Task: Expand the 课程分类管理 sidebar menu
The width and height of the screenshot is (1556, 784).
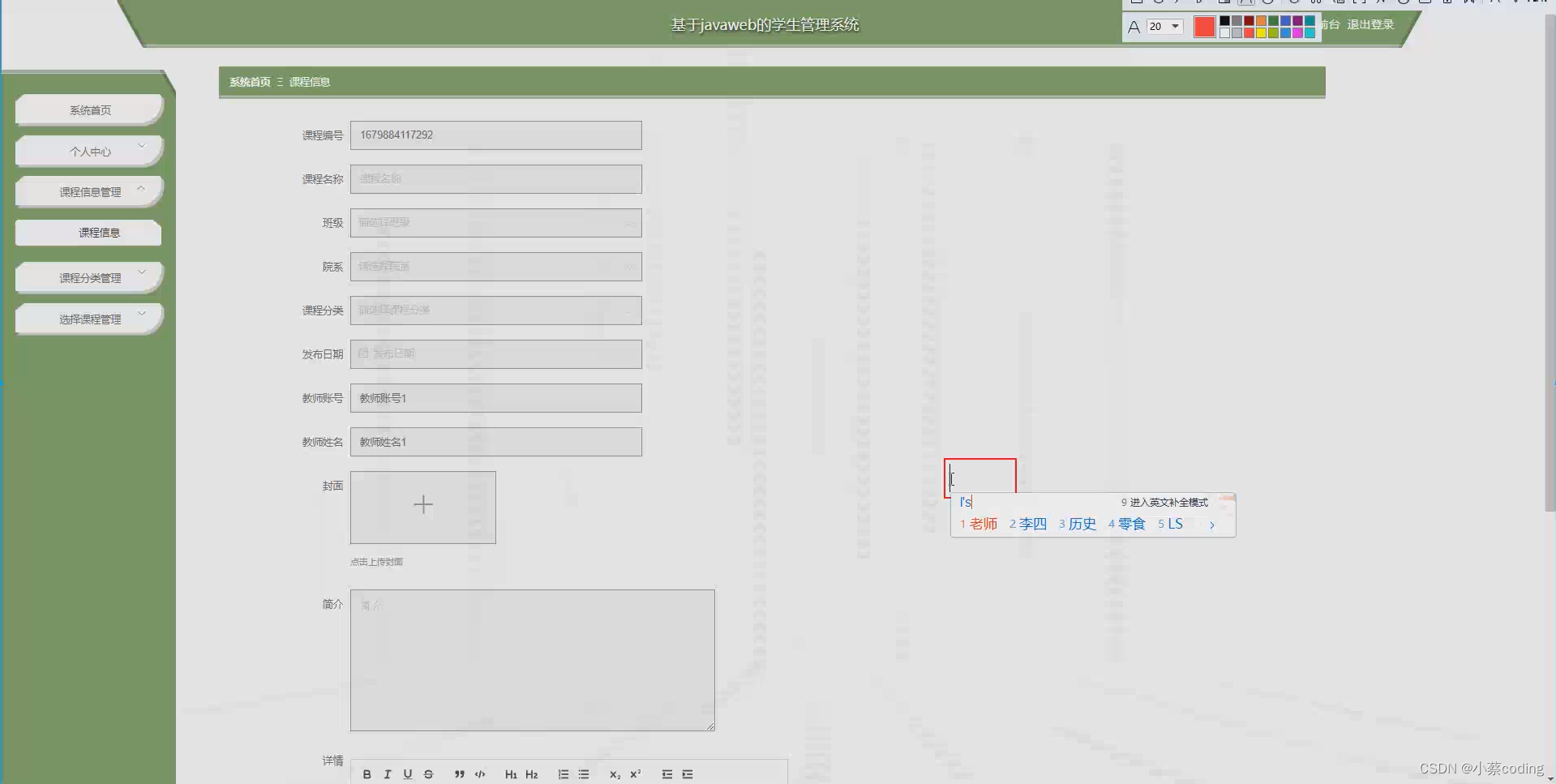Action: point(89,277)
